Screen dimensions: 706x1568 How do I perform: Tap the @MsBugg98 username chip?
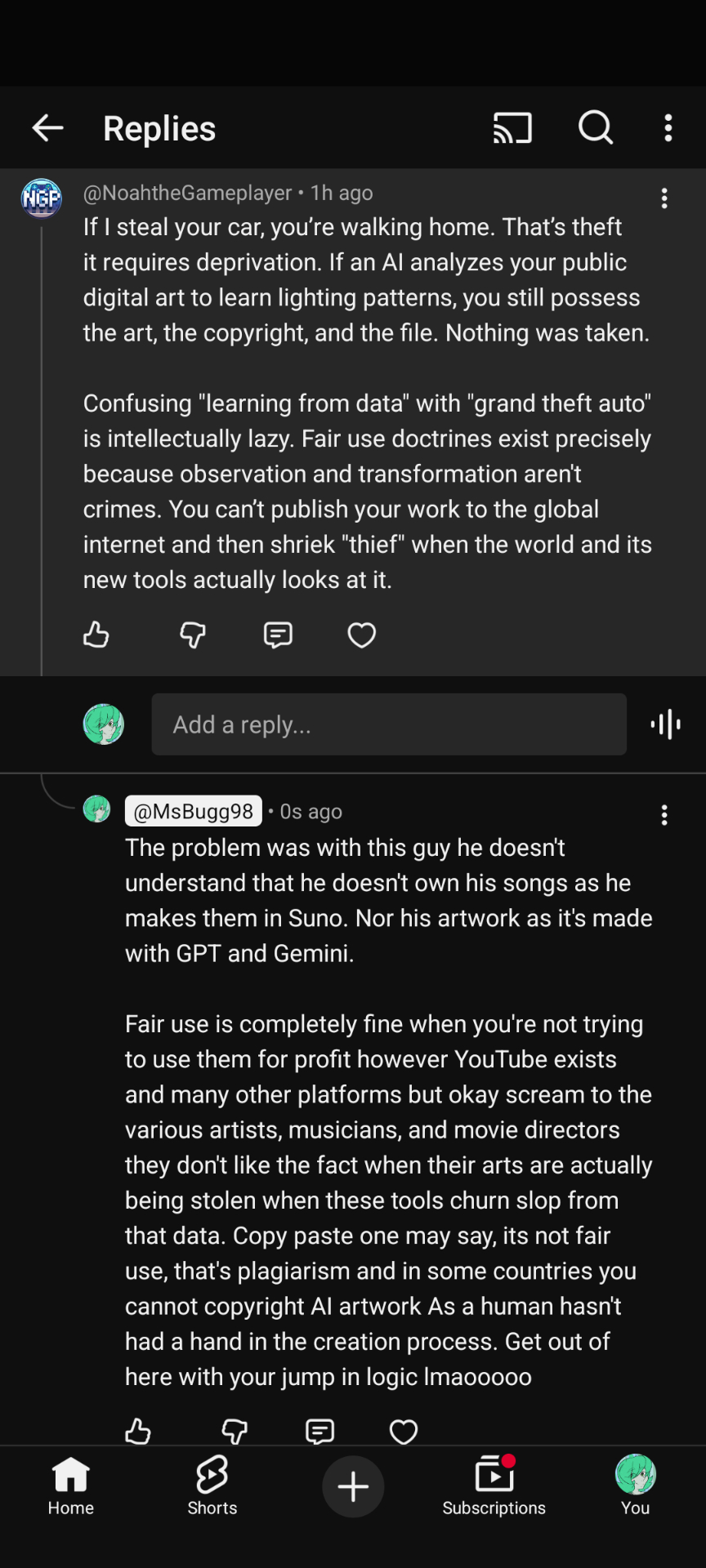click(x=194, y=811)
